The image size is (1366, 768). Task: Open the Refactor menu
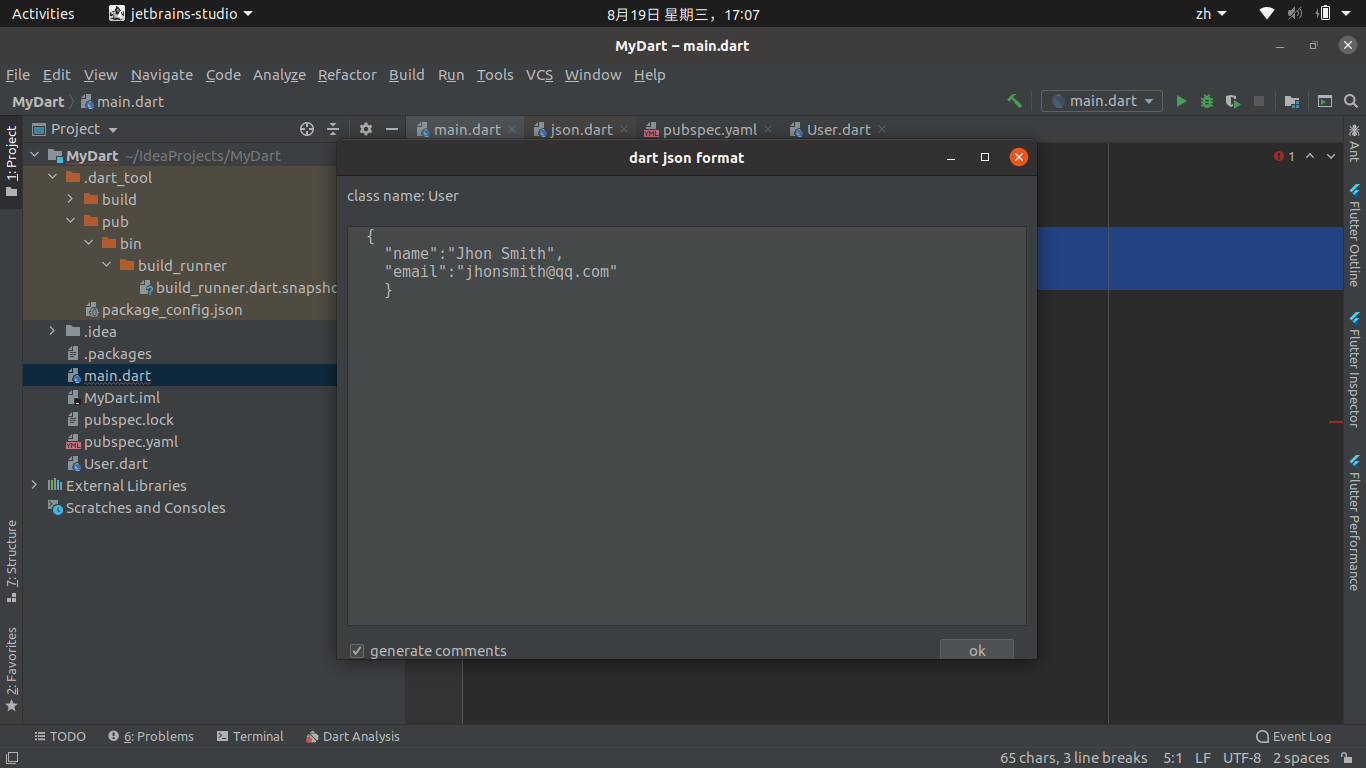pos(347,75)
